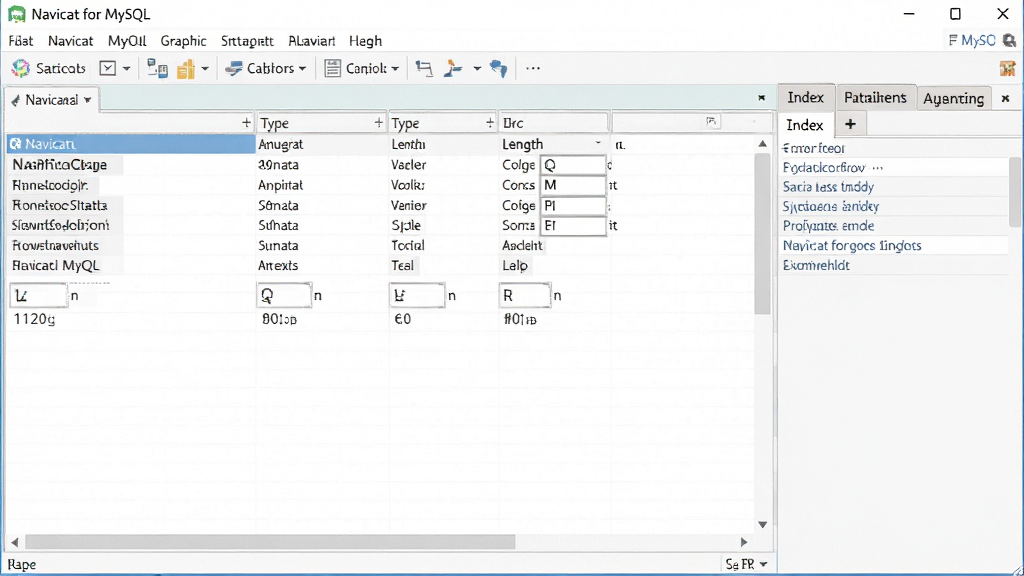Click the bottom input box containing R
This screenshot has height=576, width=1024.
pyautogui.click(x=525, y=296)
